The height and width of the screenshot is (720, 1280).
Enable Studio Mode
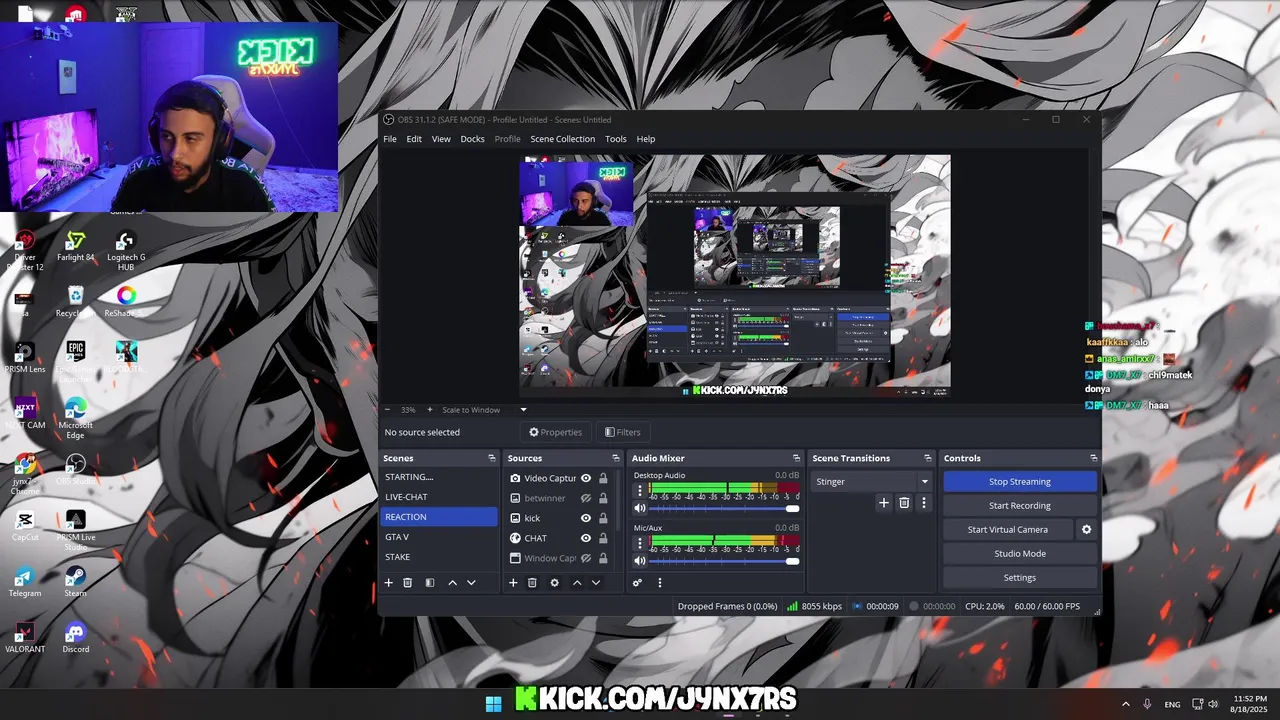[x=1020, y=554]
